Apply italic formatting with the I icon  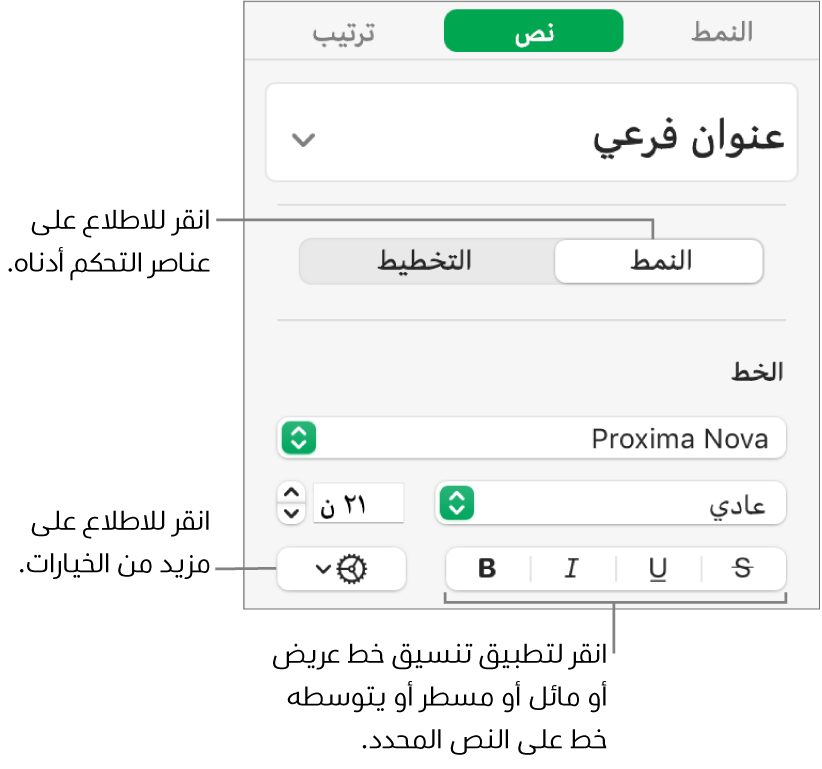pos(572,569)
